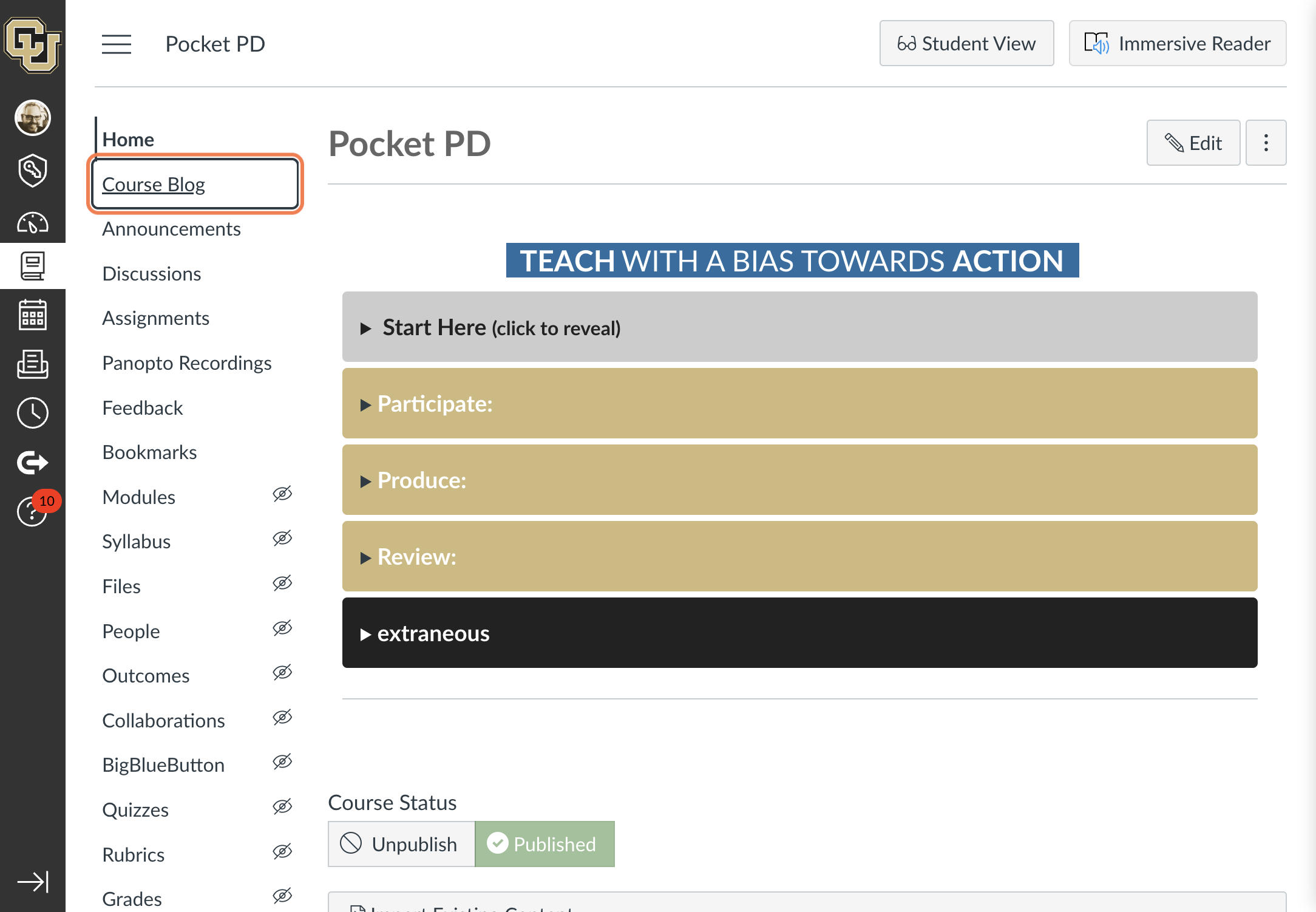
Task: Open the Dashboard gauge icon
Action: [32, 223]
